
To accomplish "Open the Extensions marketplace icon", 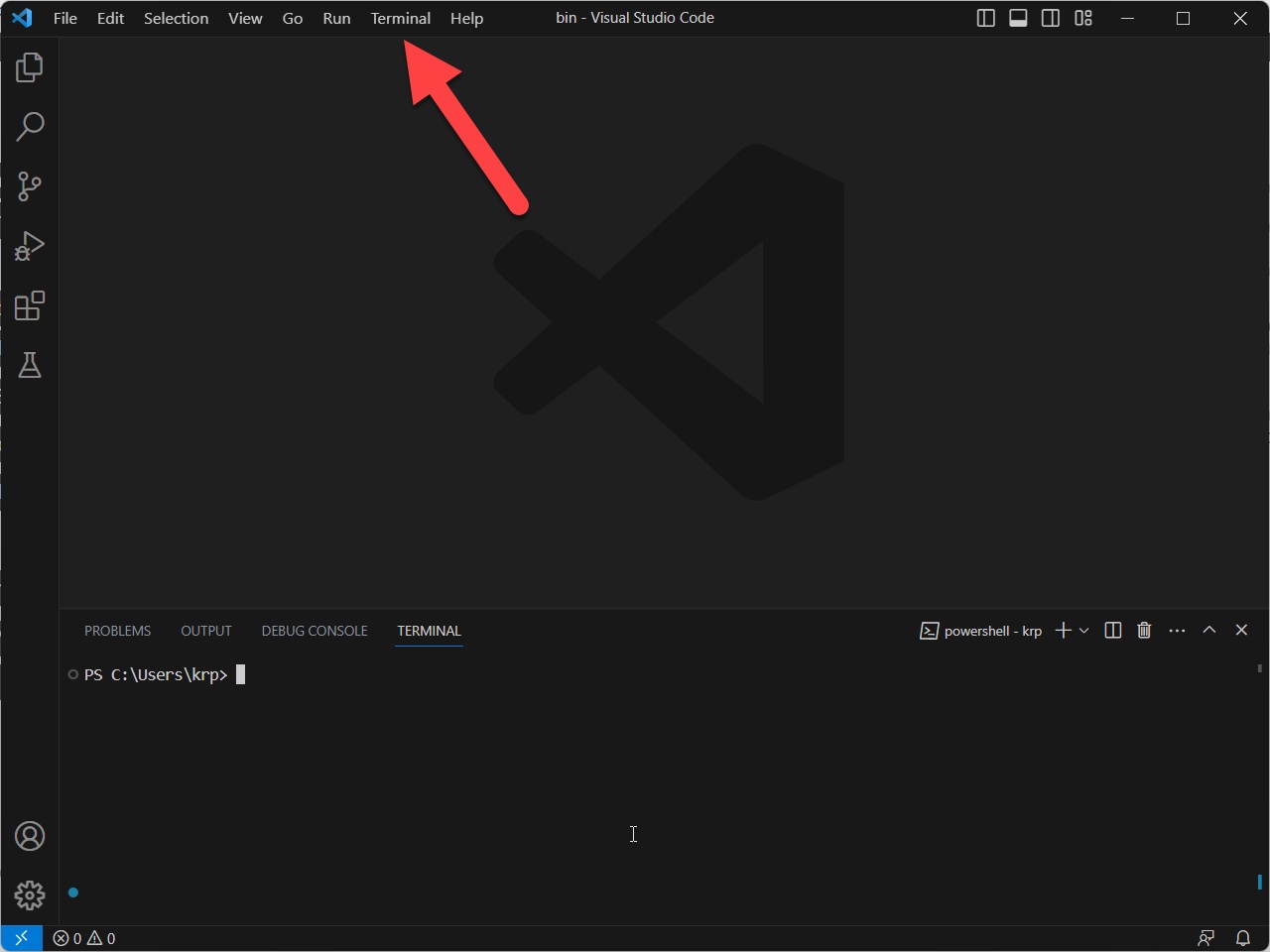I will (30, 305).
